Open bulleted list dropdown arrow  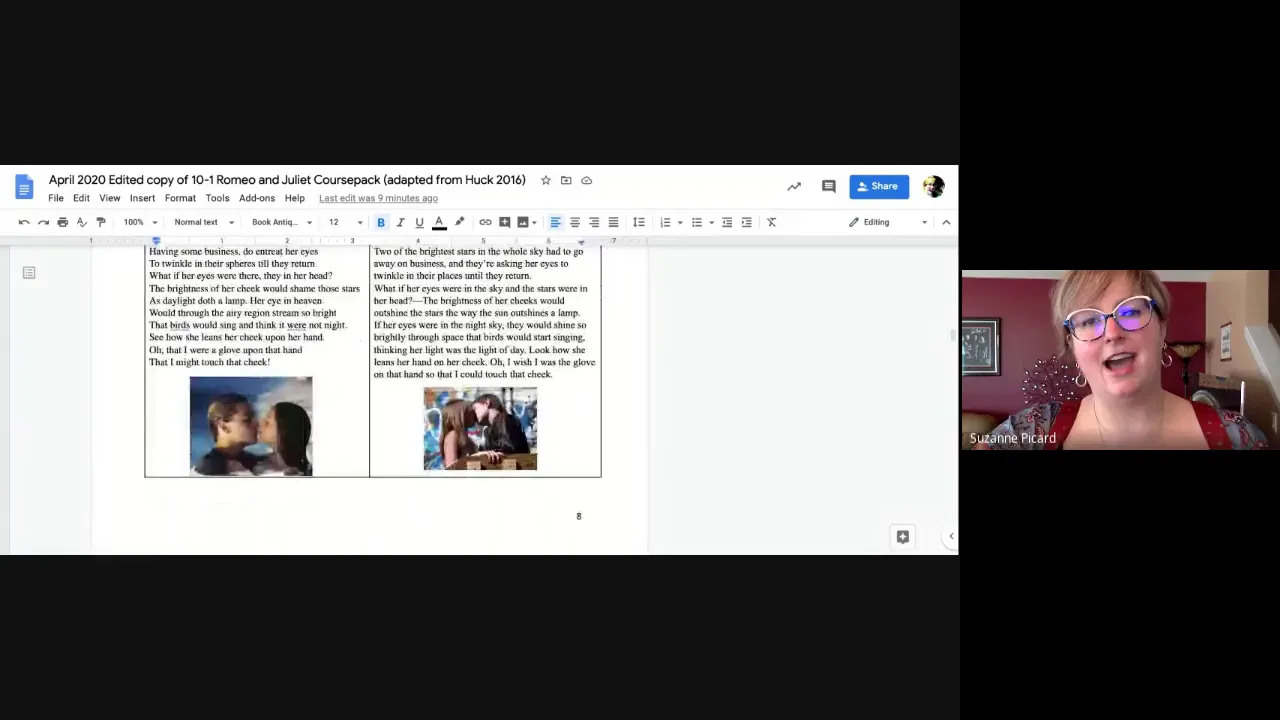pyautogui.click(x=711, y=222)
